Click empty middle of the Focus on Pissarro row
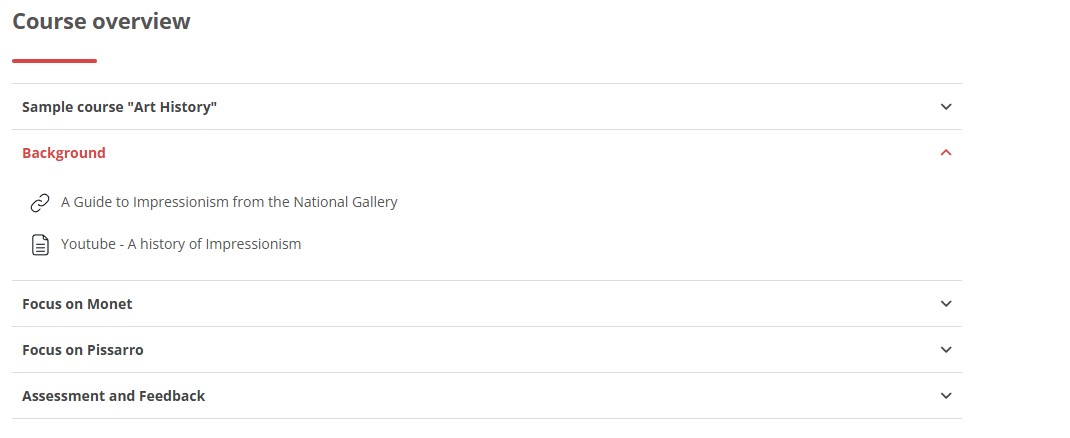This screenshot has width=1070, height=438. 500,350
